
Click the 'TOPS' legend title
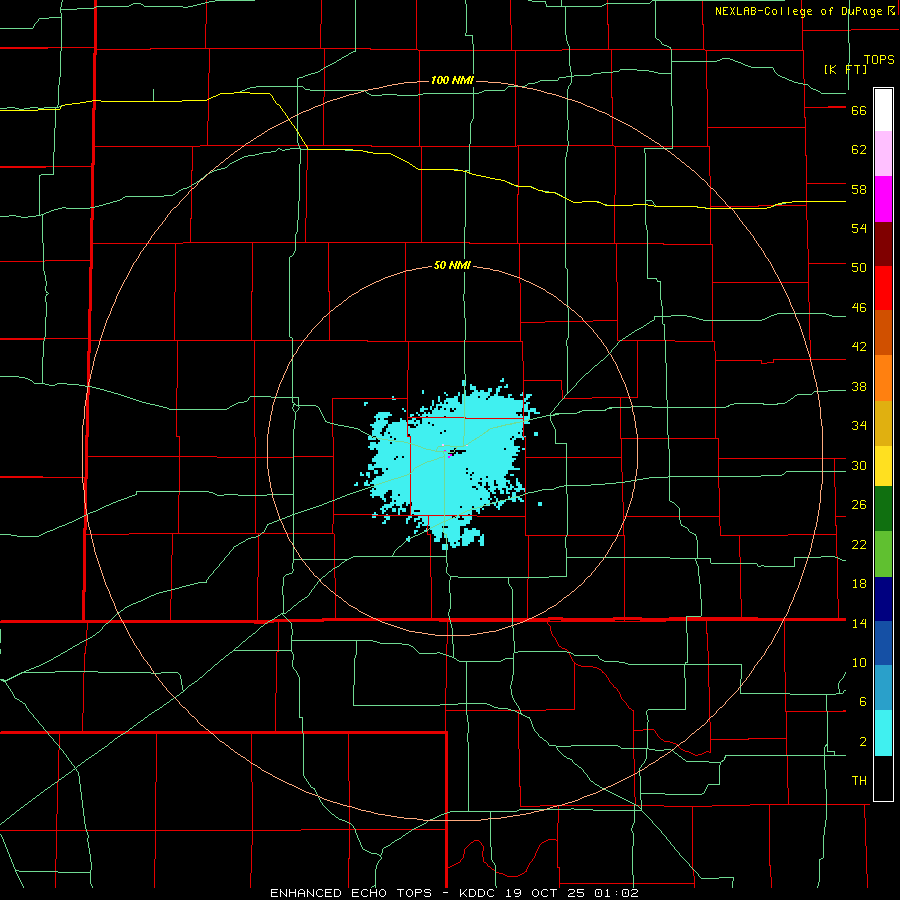click(x=879, y=60)
